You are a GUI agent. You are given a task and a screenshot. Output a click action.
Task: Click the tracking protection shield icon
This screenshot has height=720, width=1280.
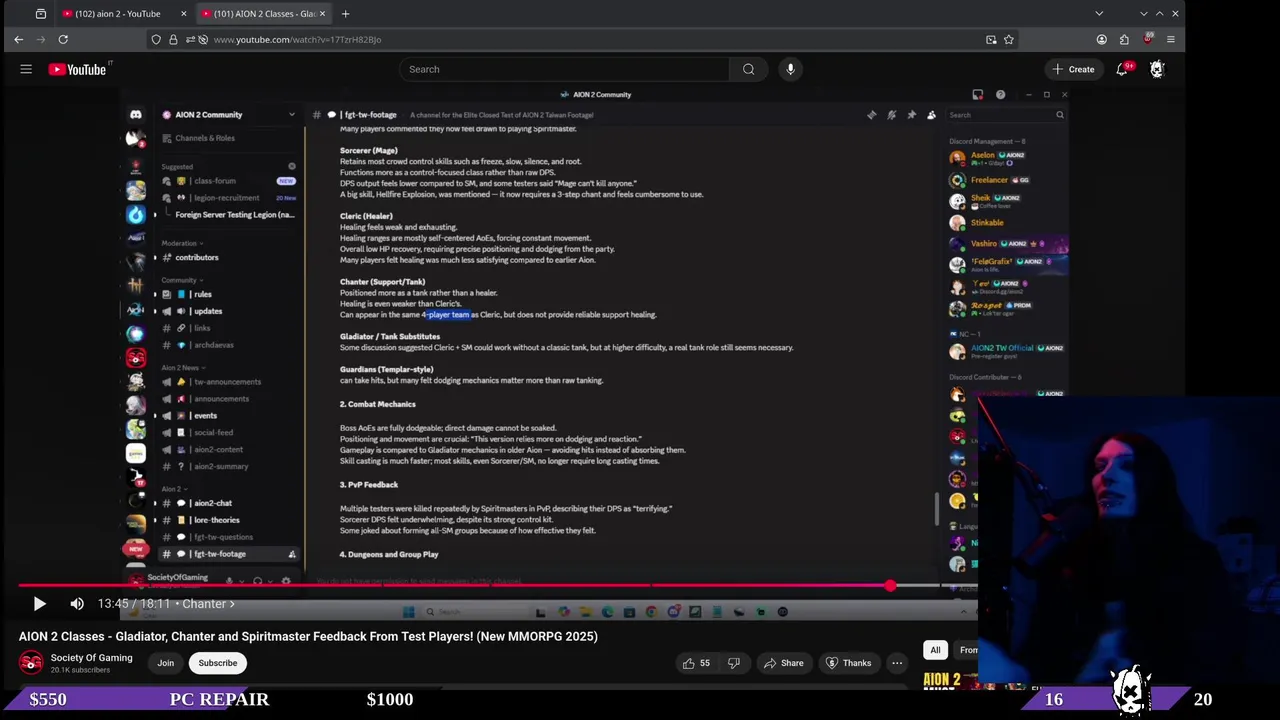pyautogui.click(x=156, y=39)
